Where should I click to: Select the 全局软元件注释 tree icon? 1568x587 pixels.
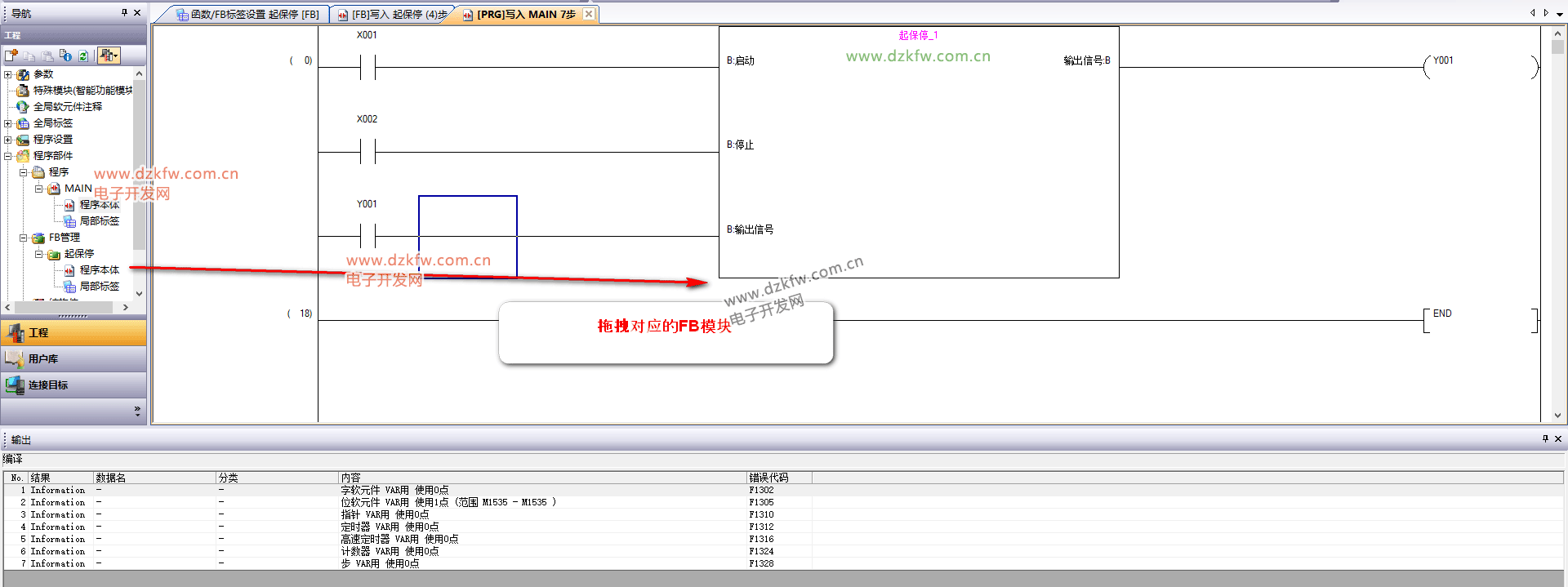pos(23,107)
